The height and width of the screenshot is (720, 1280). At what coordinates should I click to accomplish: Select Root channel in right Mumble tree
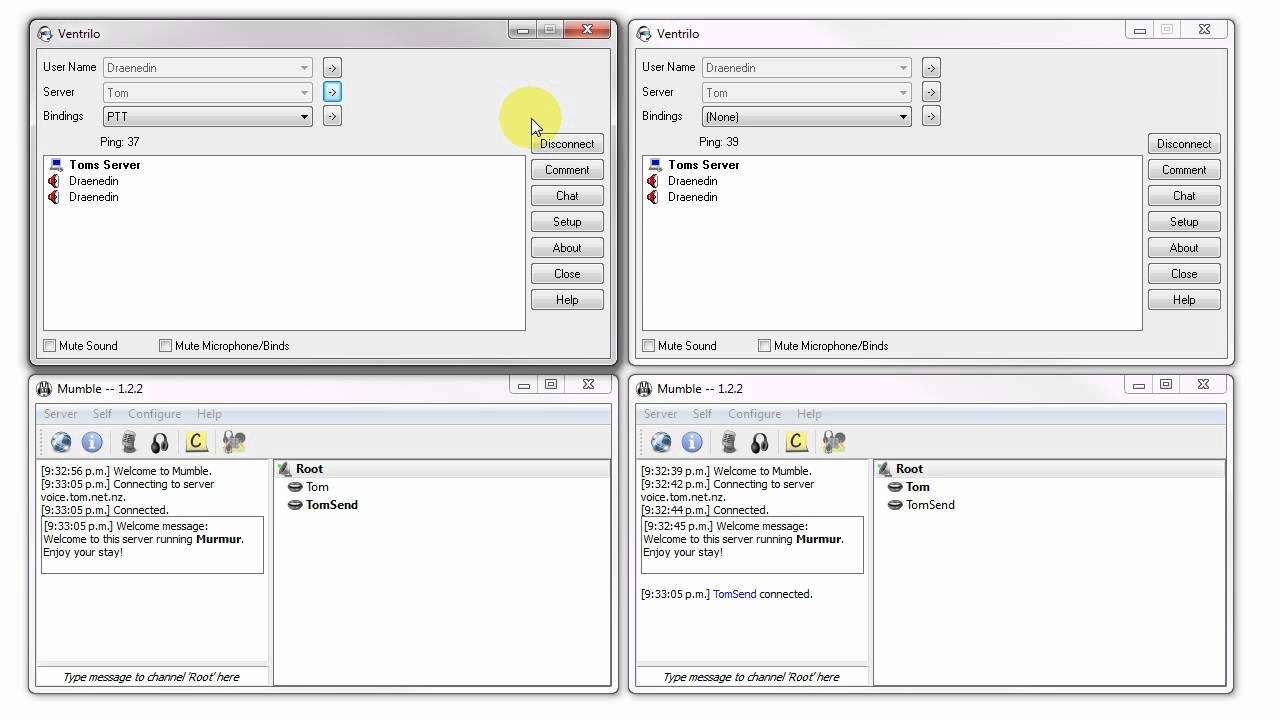coord(909,469)
